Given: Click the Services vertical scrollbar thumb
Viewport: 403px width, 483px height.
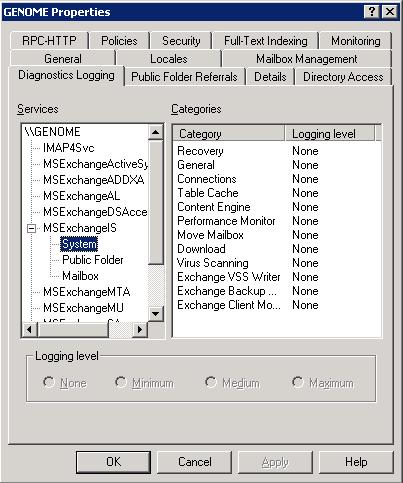Looking at the screenshot, I should tap(155, 202).
